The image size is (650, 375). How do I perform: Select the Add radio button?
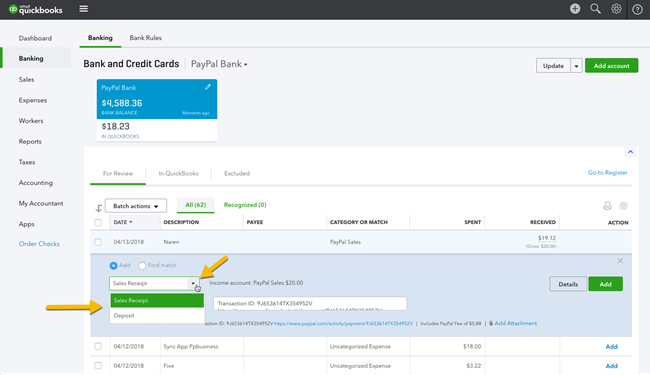point(113,265)
